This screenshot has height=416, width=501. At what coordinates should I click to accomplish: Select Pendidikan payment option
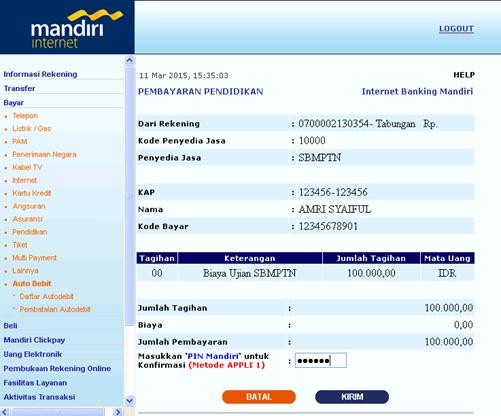click(x=30, y=232)
